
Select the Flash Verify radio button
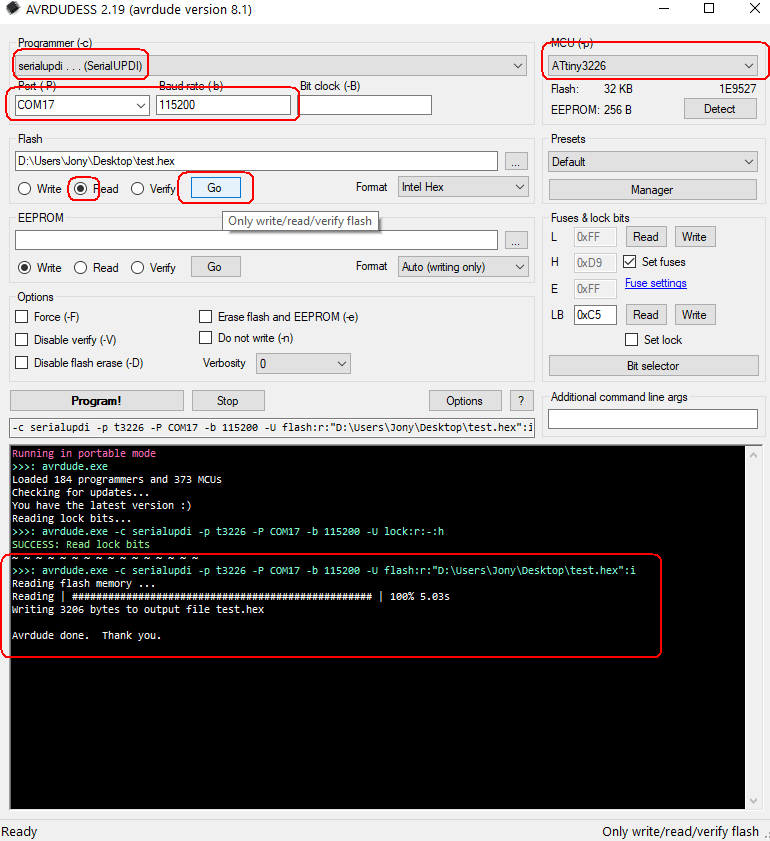[137, 189]
